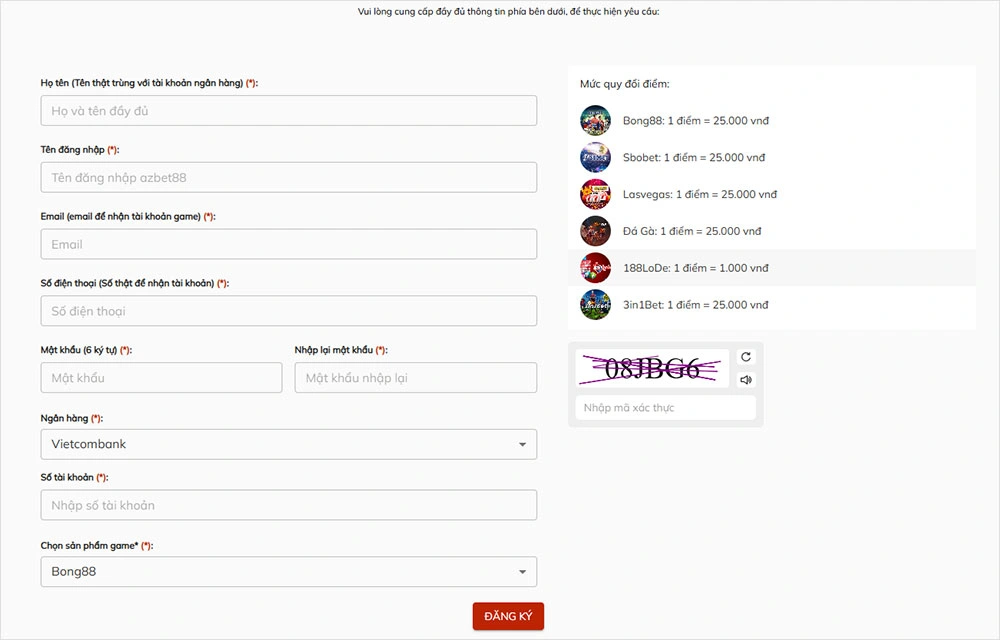Screen dimensions: 1000x640
Task: Focus the Tên đăng nhập azbet88 field
Action: tap(289, 177)
